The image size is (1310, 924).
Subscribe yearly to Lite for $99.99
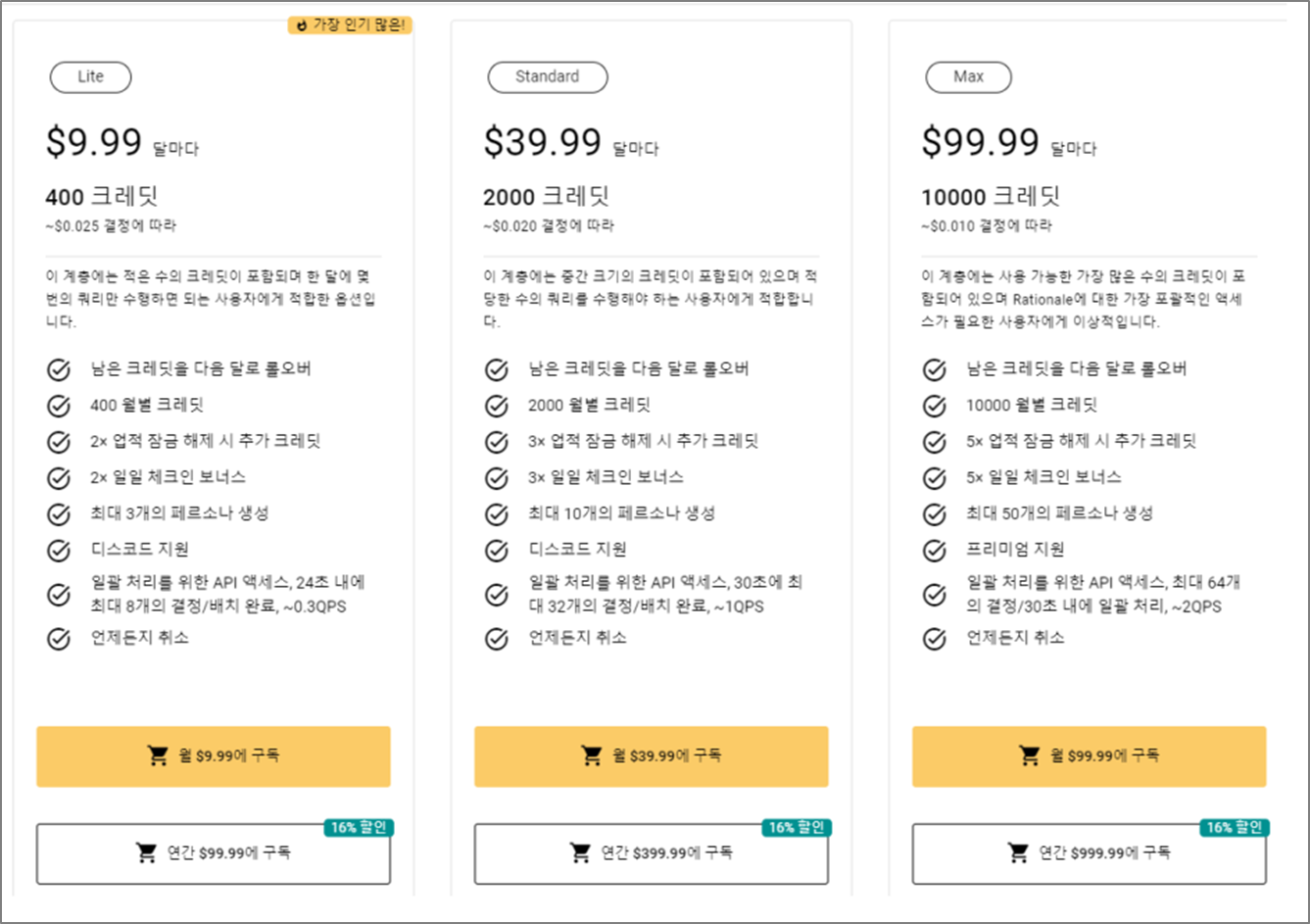click(x=214, y=853)
